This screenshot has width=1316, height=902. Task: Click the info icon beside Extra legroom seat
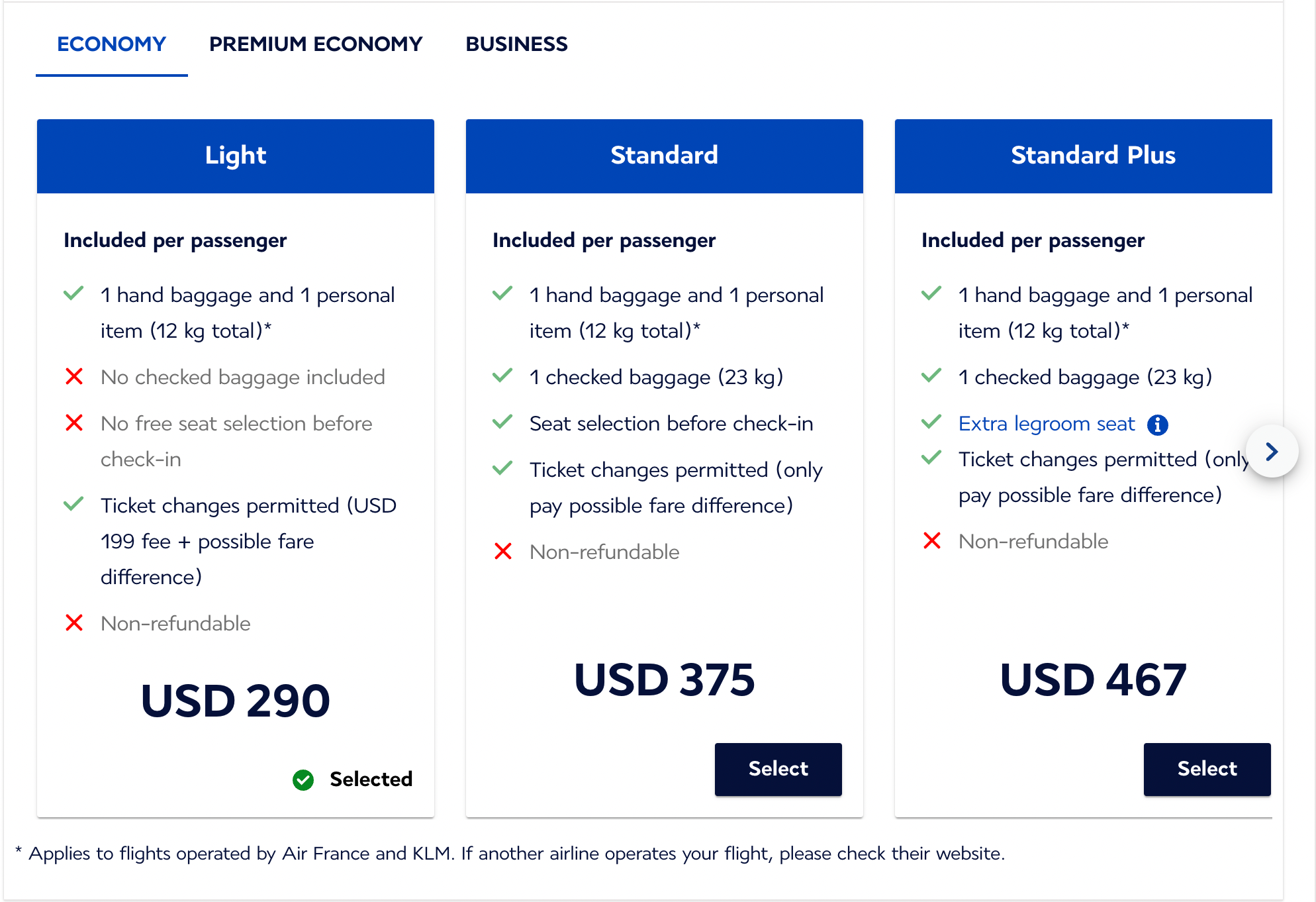click(x=1157, y=425)
